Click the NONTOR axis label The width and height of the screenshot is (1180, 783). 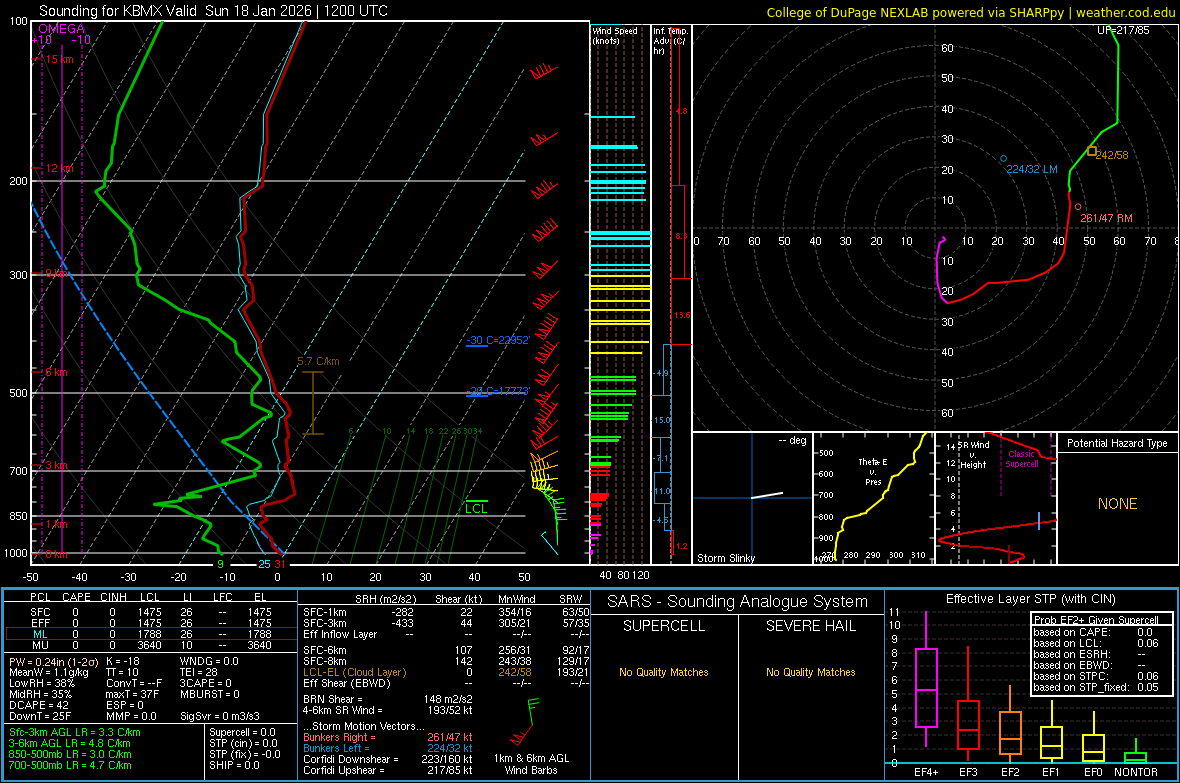pos(1136,772)
